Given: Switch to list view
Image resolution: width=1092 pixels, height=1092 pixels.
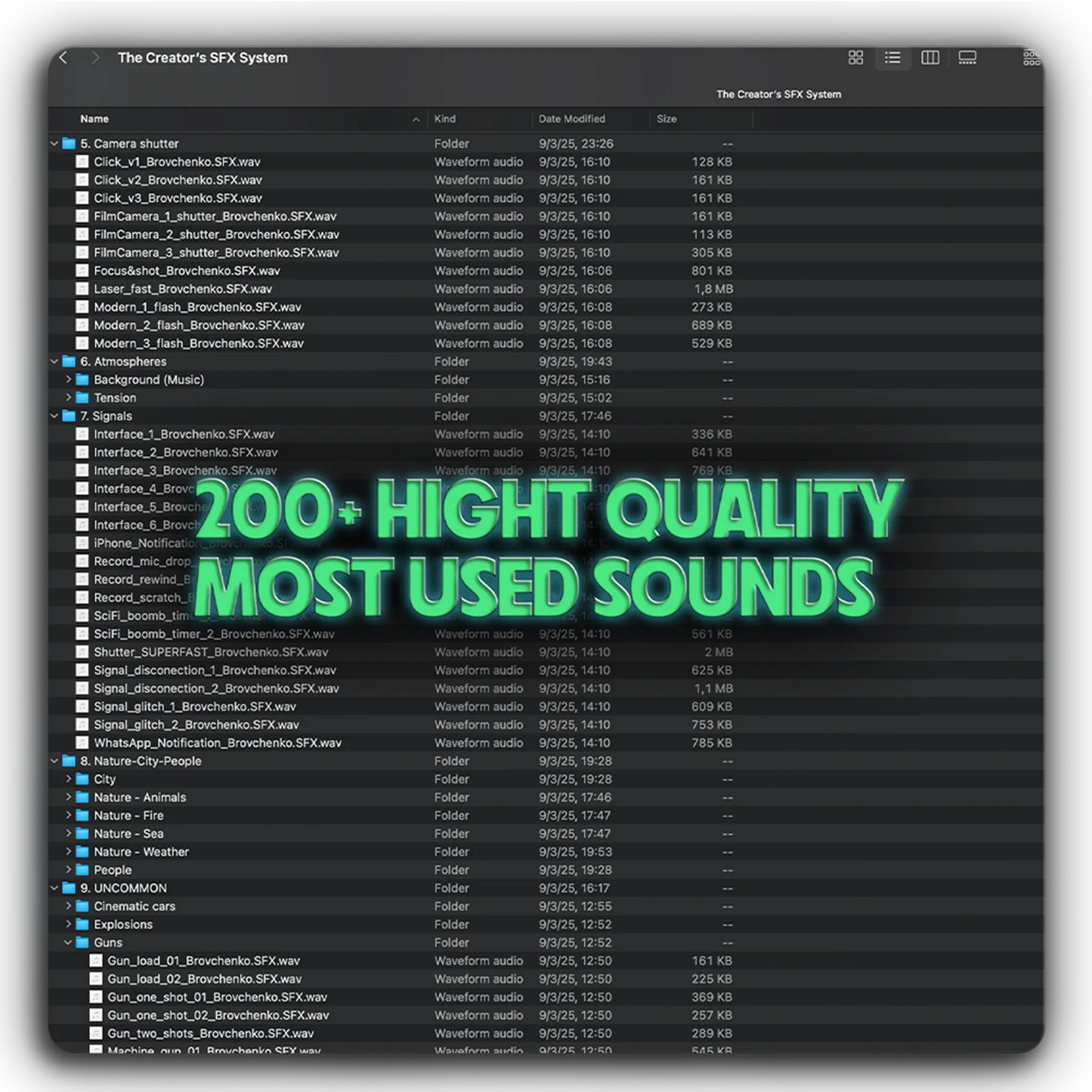Looking at the screenshot, I should click(892, 57).
